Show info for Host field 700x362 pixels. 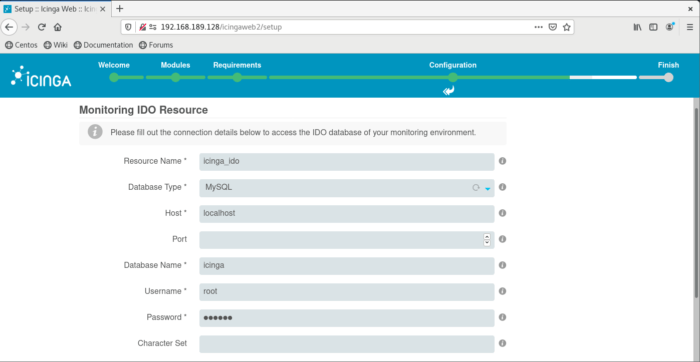point(502,213)
